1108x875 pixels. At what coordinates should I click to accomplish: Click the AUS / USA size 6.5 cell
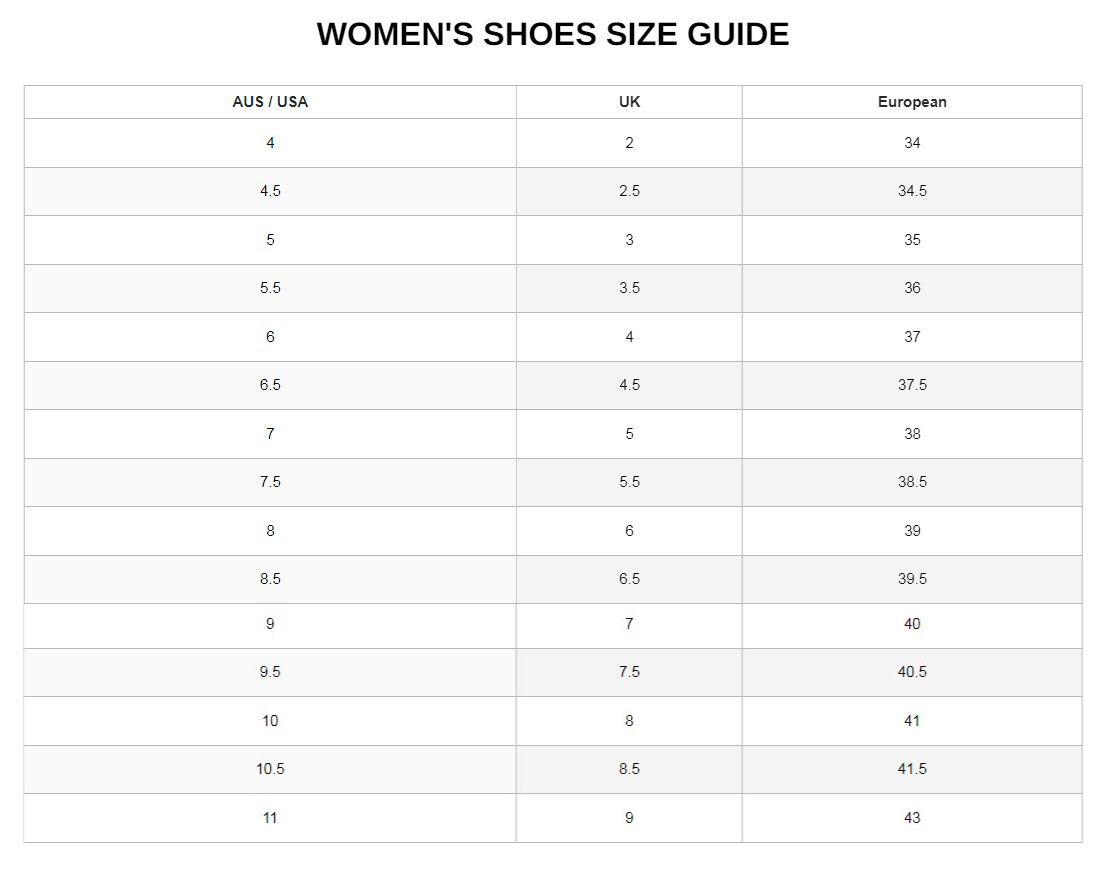tap(270, 385)
